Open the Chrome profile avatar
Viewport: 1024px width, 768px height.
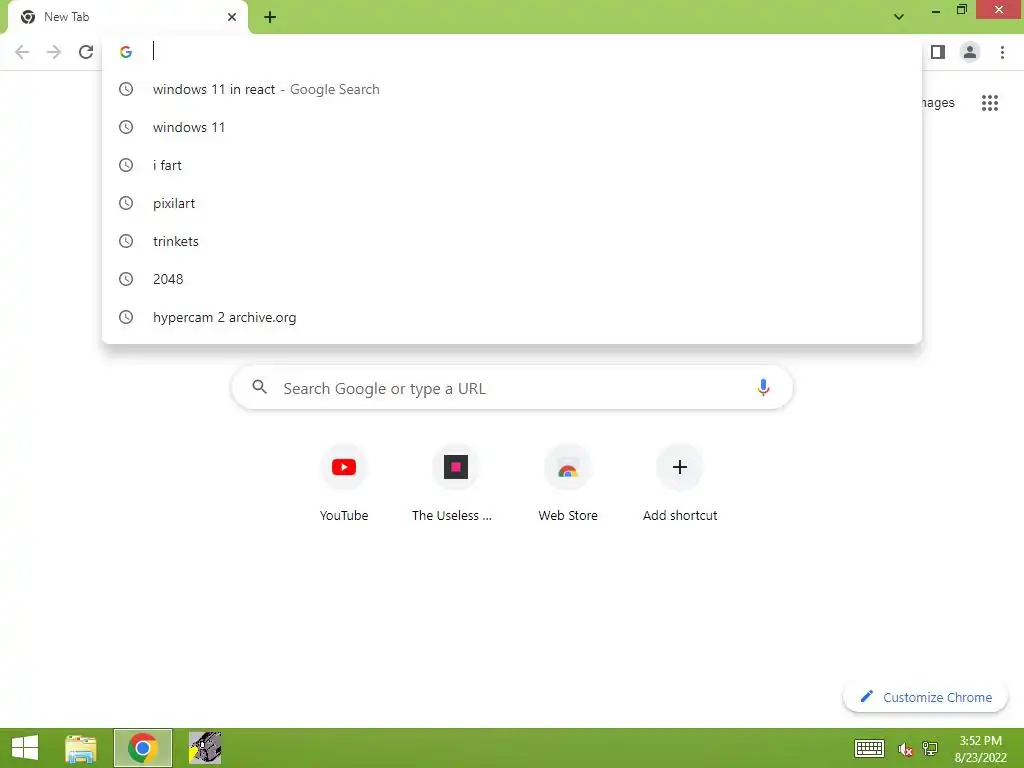point(970,52)
